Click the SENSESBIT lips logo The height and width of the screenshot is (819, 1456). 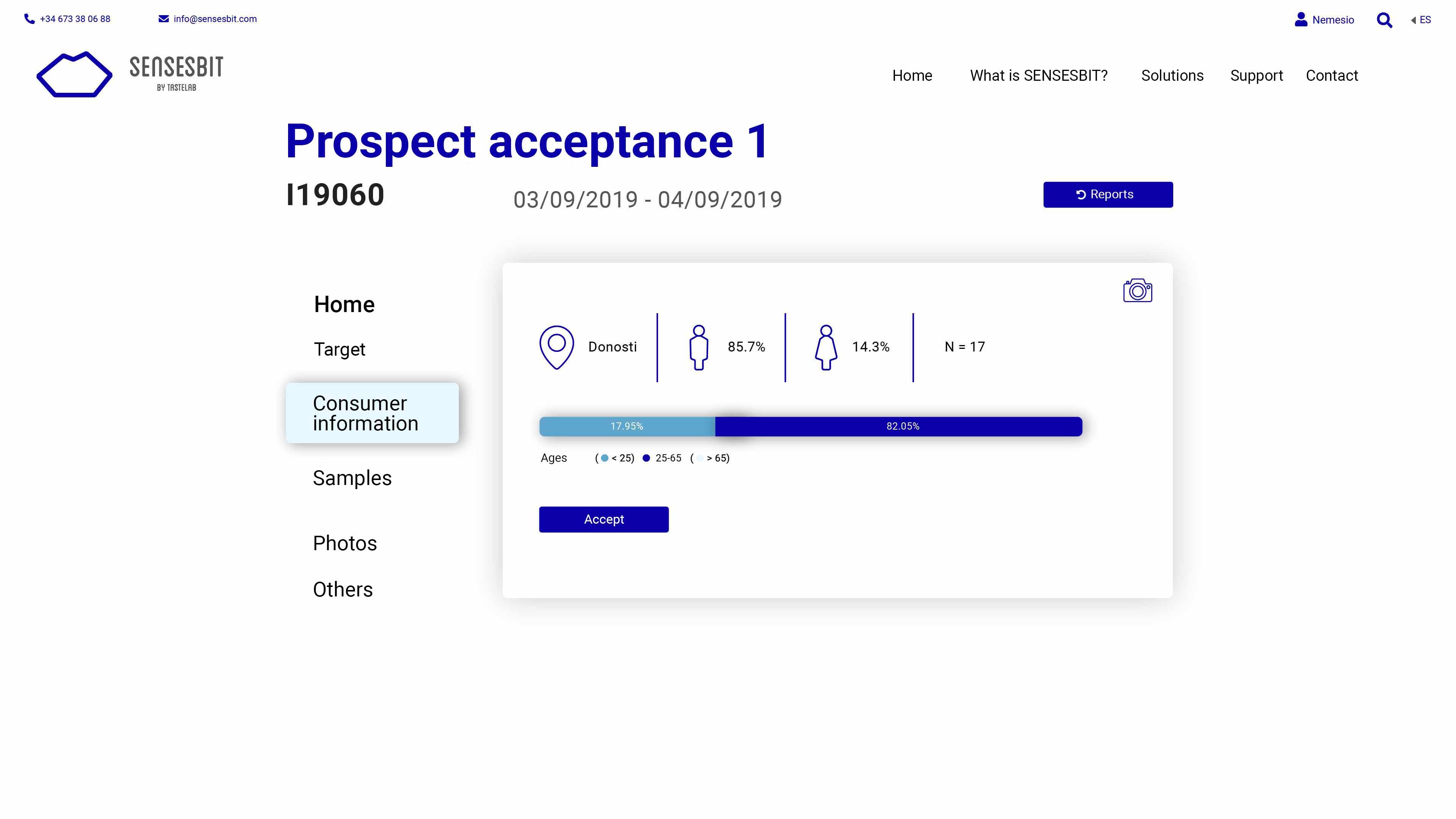pos(75,75)
